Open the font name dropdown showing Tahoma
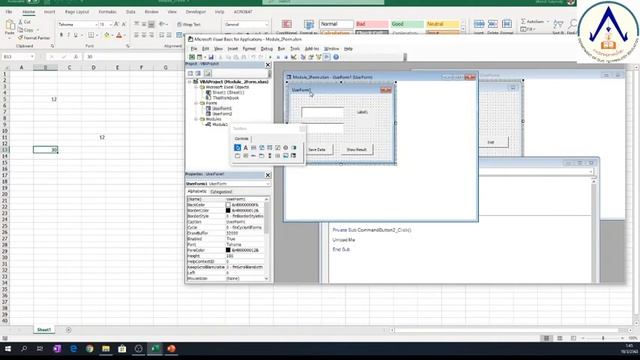This screenshot has height=360, width=640. (96, 24)
